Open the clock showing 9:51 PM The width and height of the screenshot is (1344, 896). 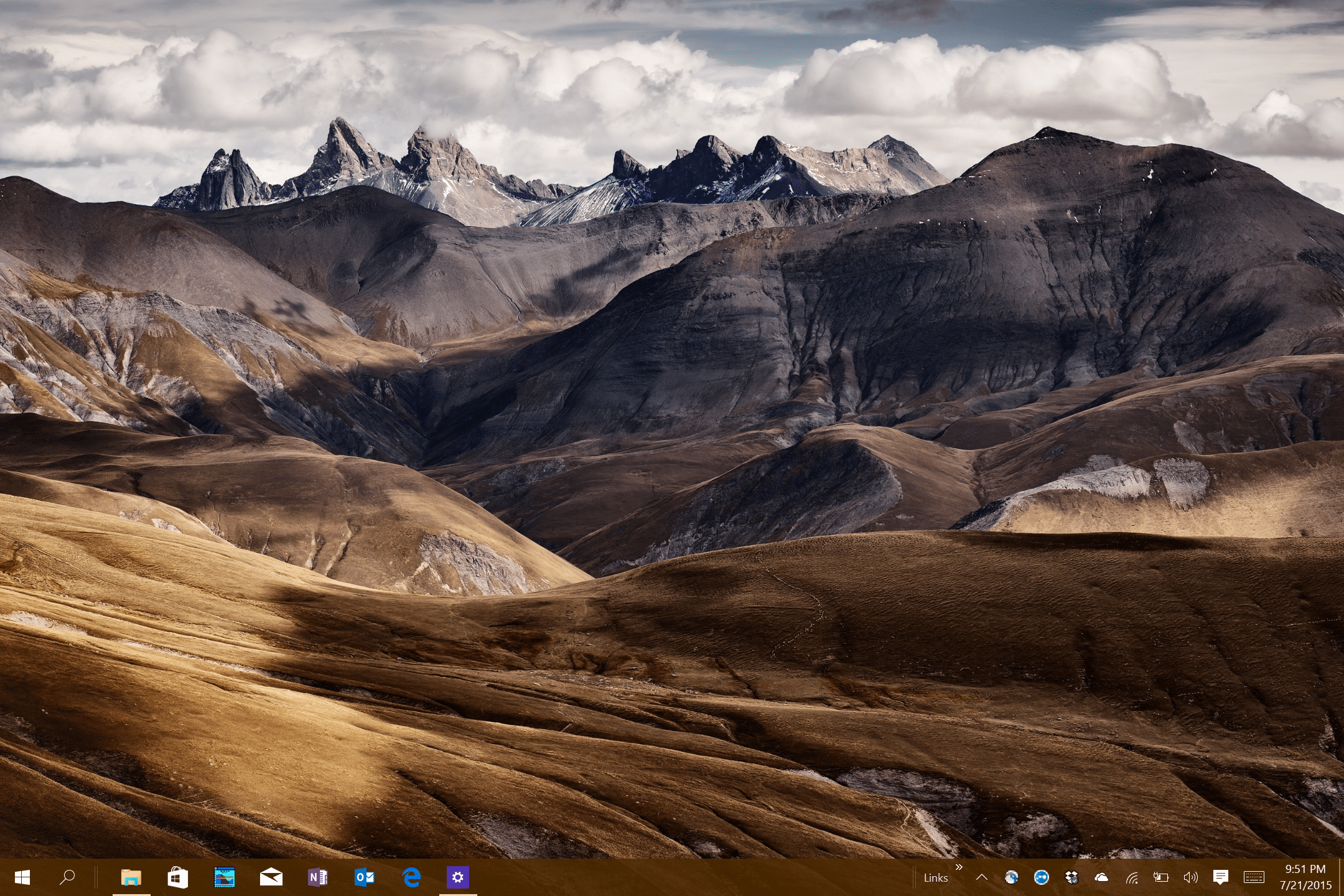(x=1305, y=877)
